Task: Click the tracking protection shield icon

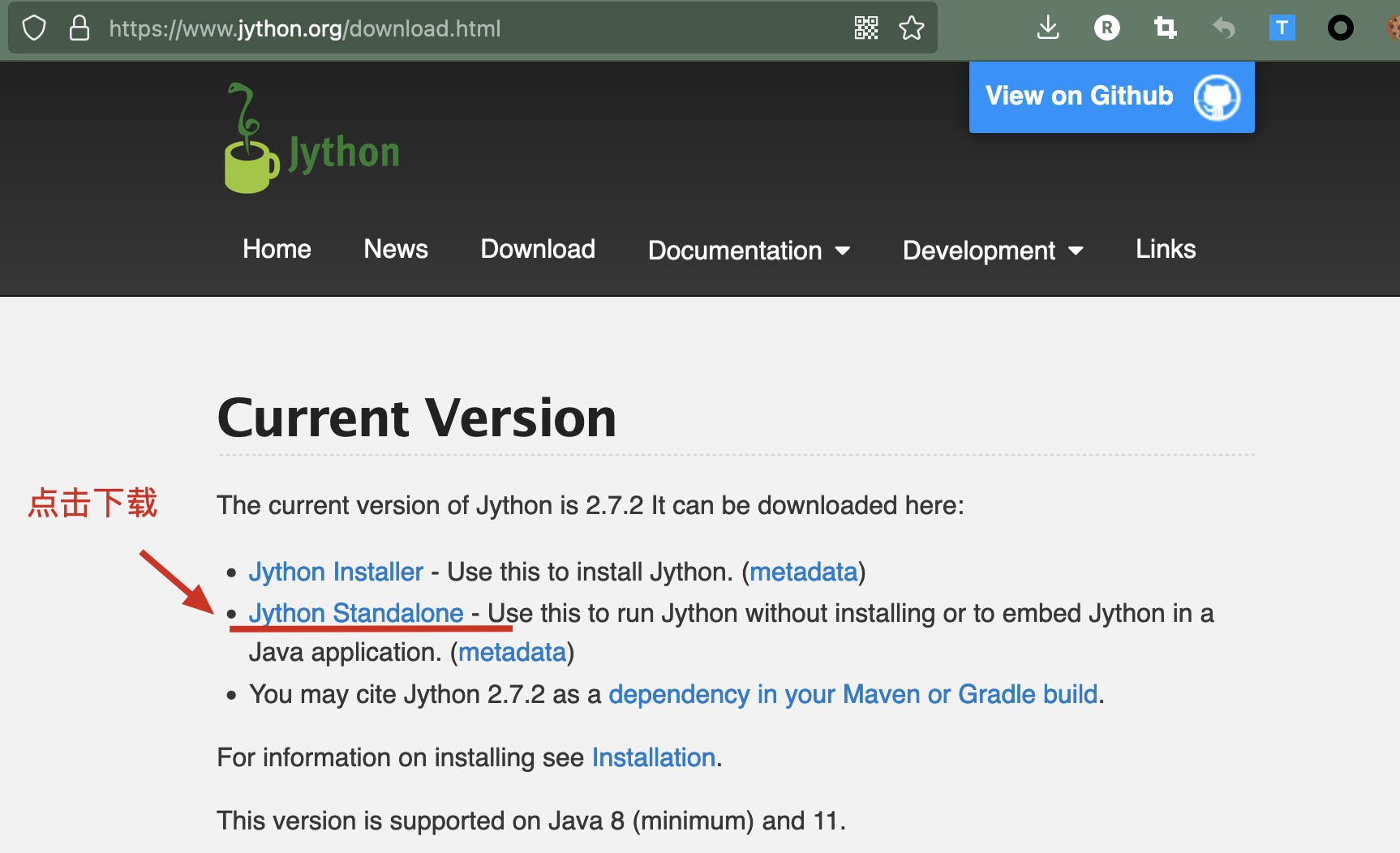Action: pos(33,28)
